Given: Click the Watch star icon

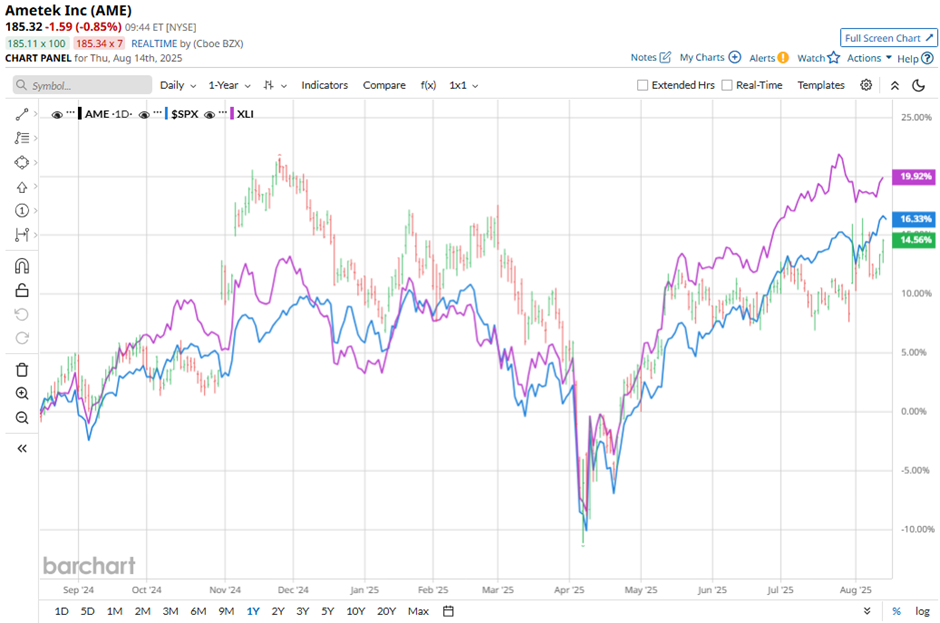Looking at the screenshot, I should (833, 58).
